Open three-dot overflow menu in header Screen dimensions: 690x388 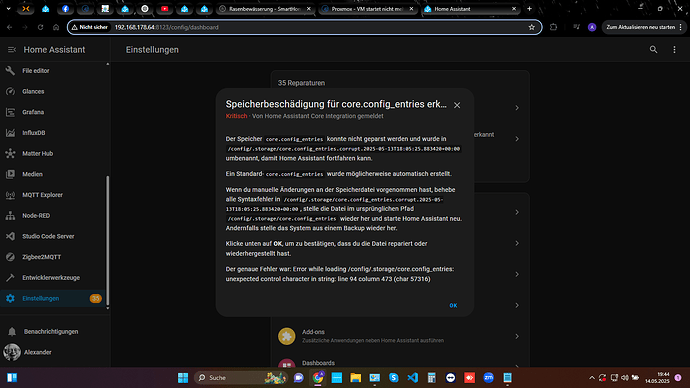click(674, 50)
